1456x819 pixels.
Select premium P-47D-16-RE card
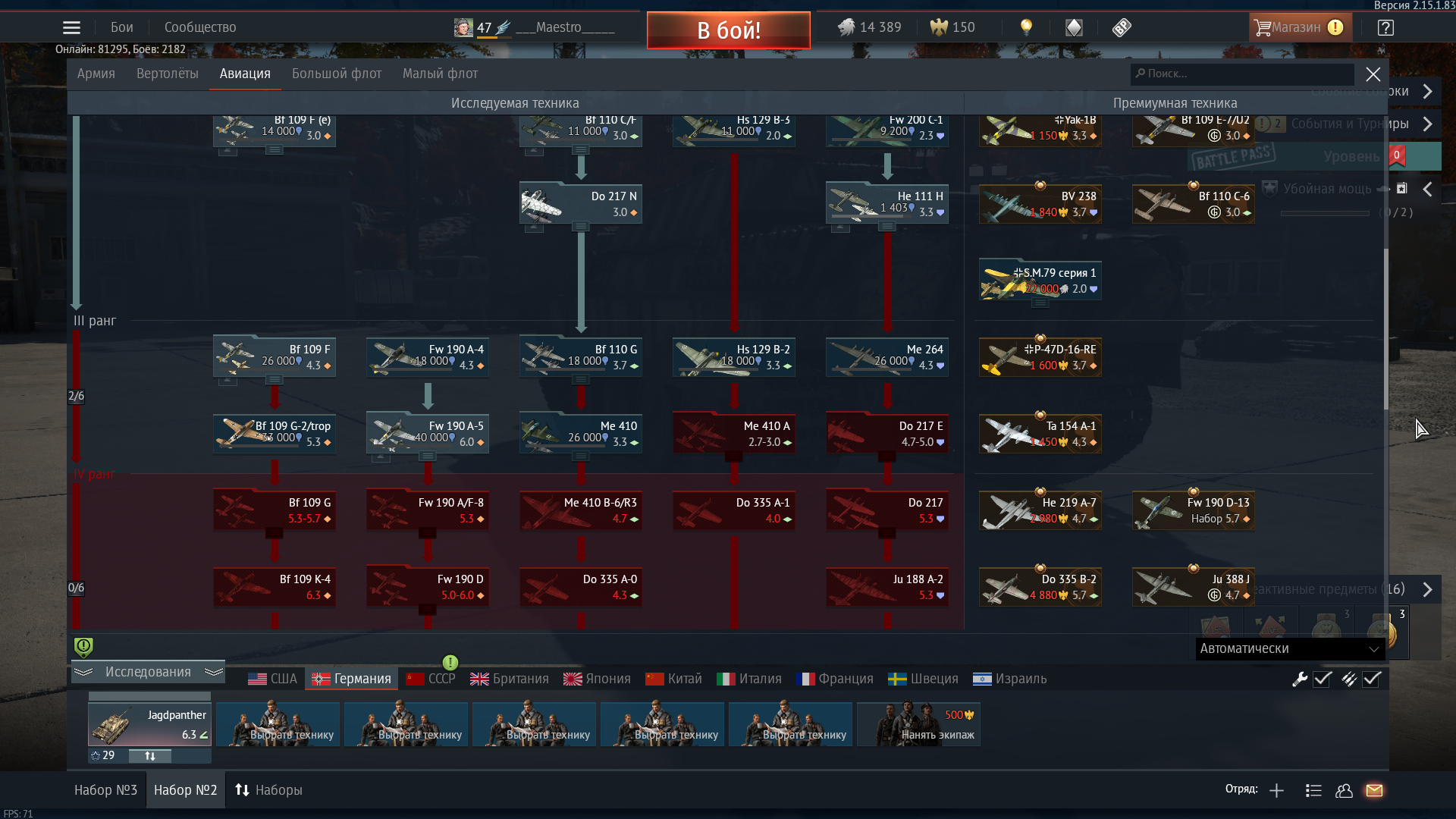[x=1040, y=357]
